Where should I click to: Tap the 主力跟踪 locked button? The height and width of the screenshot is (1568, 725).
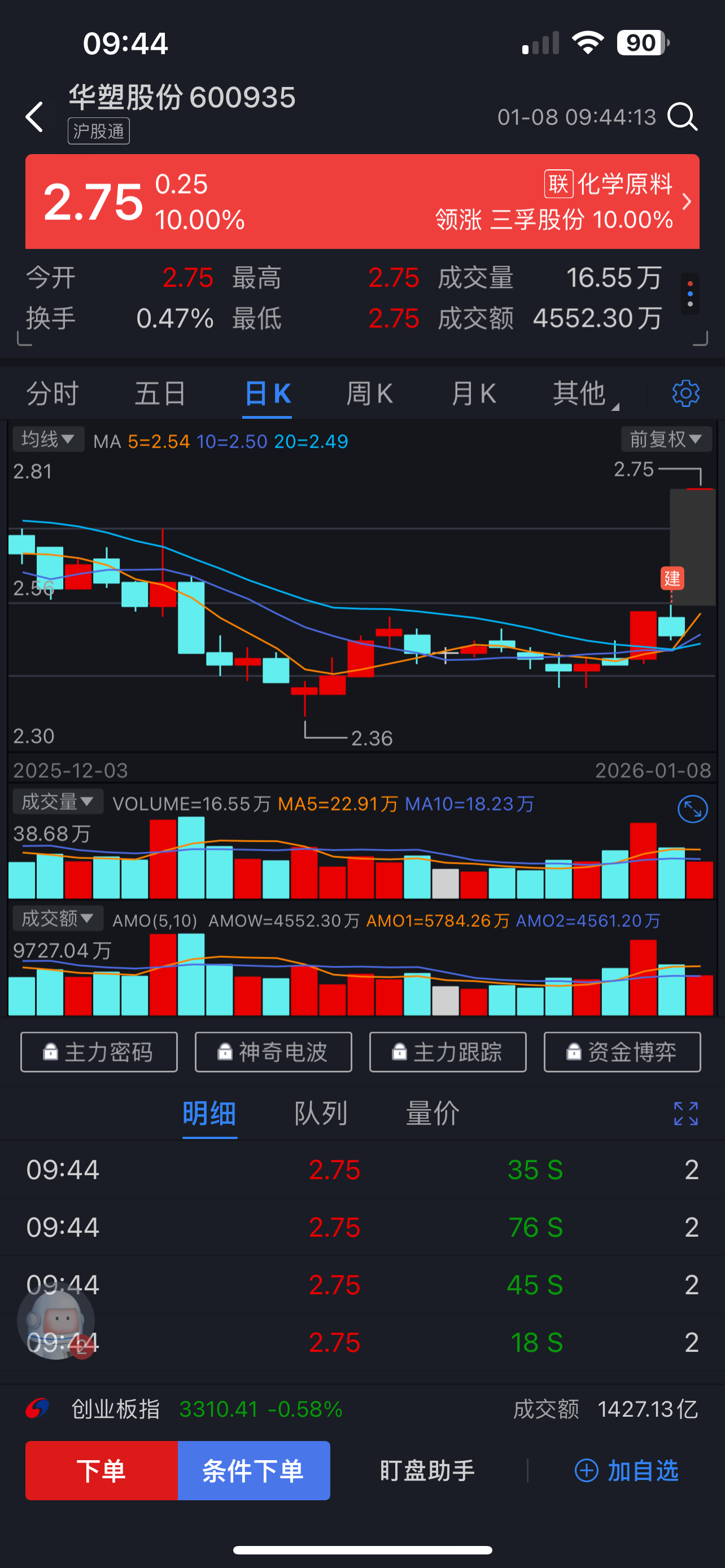point(448,1051)
